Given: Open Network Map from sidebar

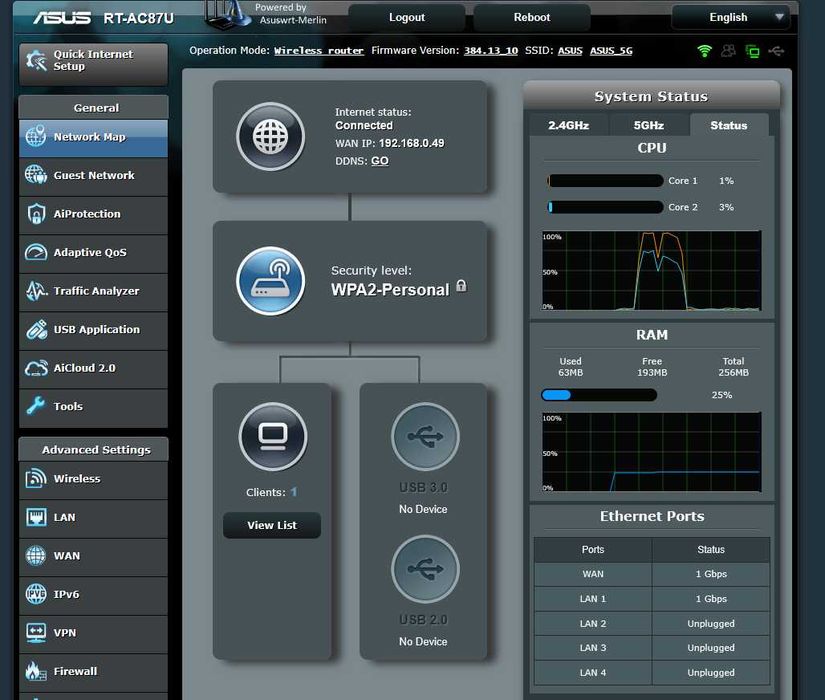Looking at the screenshot, I should (94, 137).
